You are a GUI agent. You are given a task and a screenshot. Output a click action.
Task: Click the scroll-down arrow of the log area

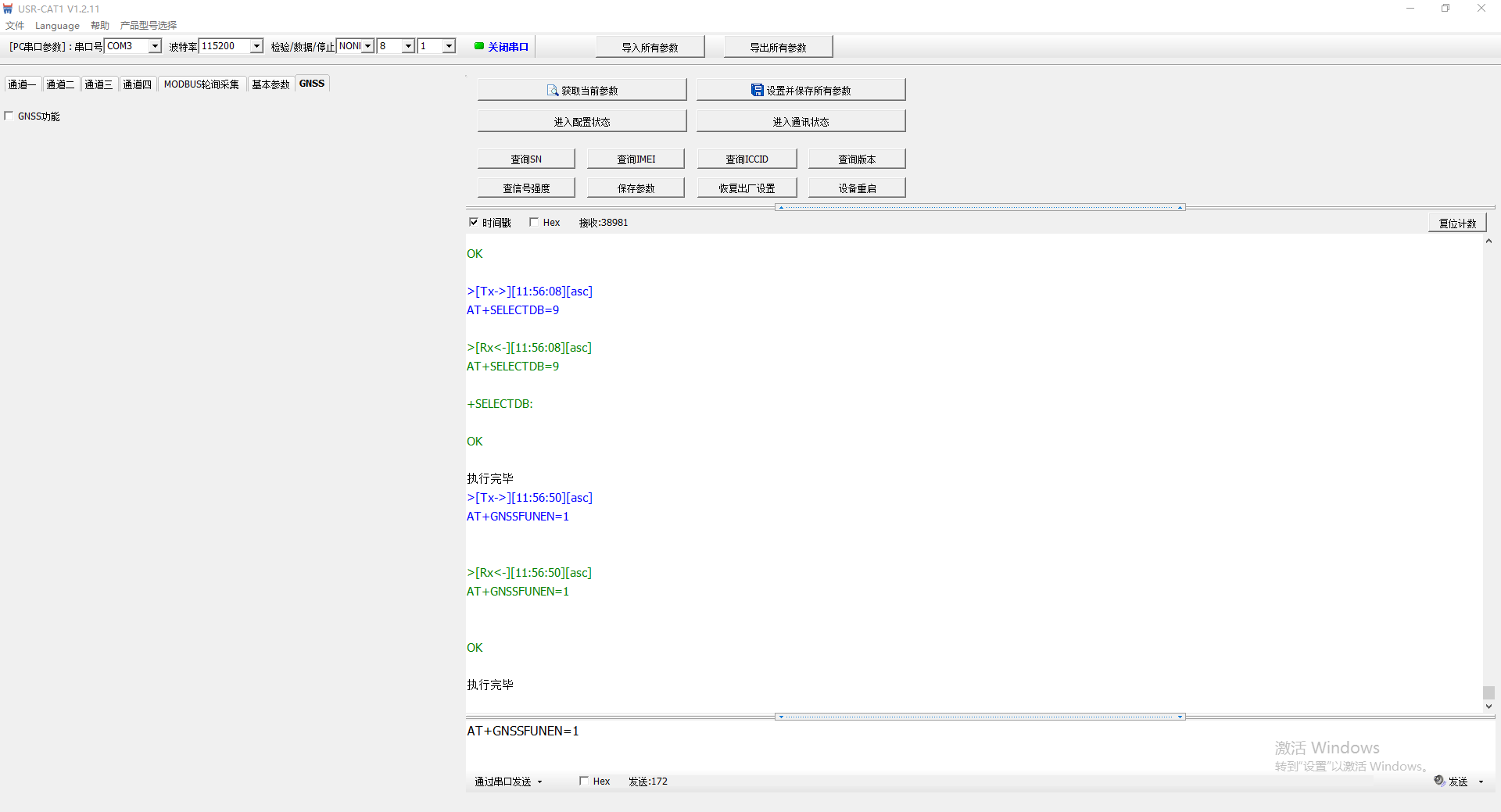[x=1488, y=706]
